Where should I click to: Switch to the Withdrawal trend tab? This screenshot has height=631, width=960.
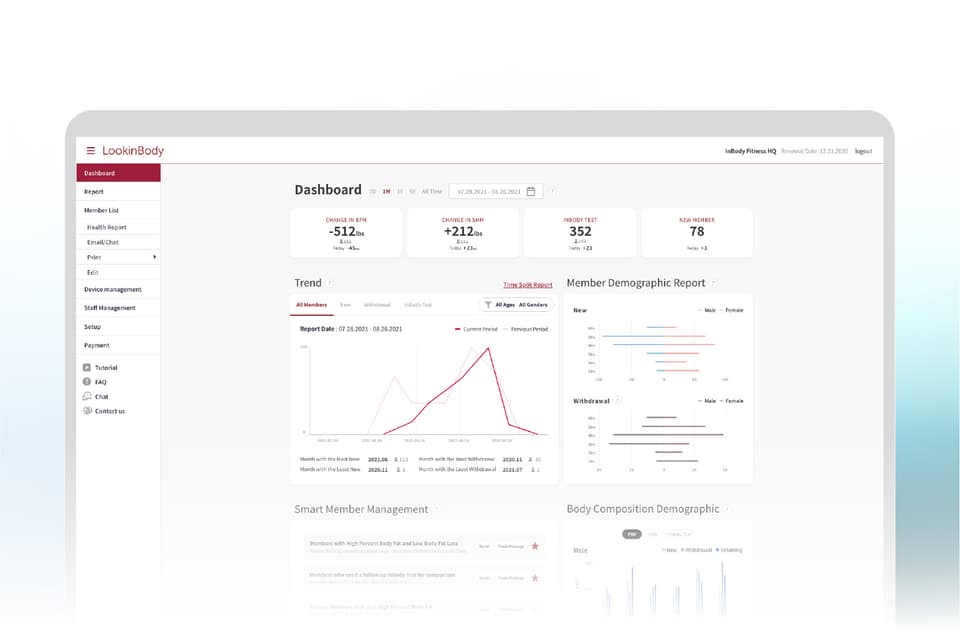[x=377, y=304]
